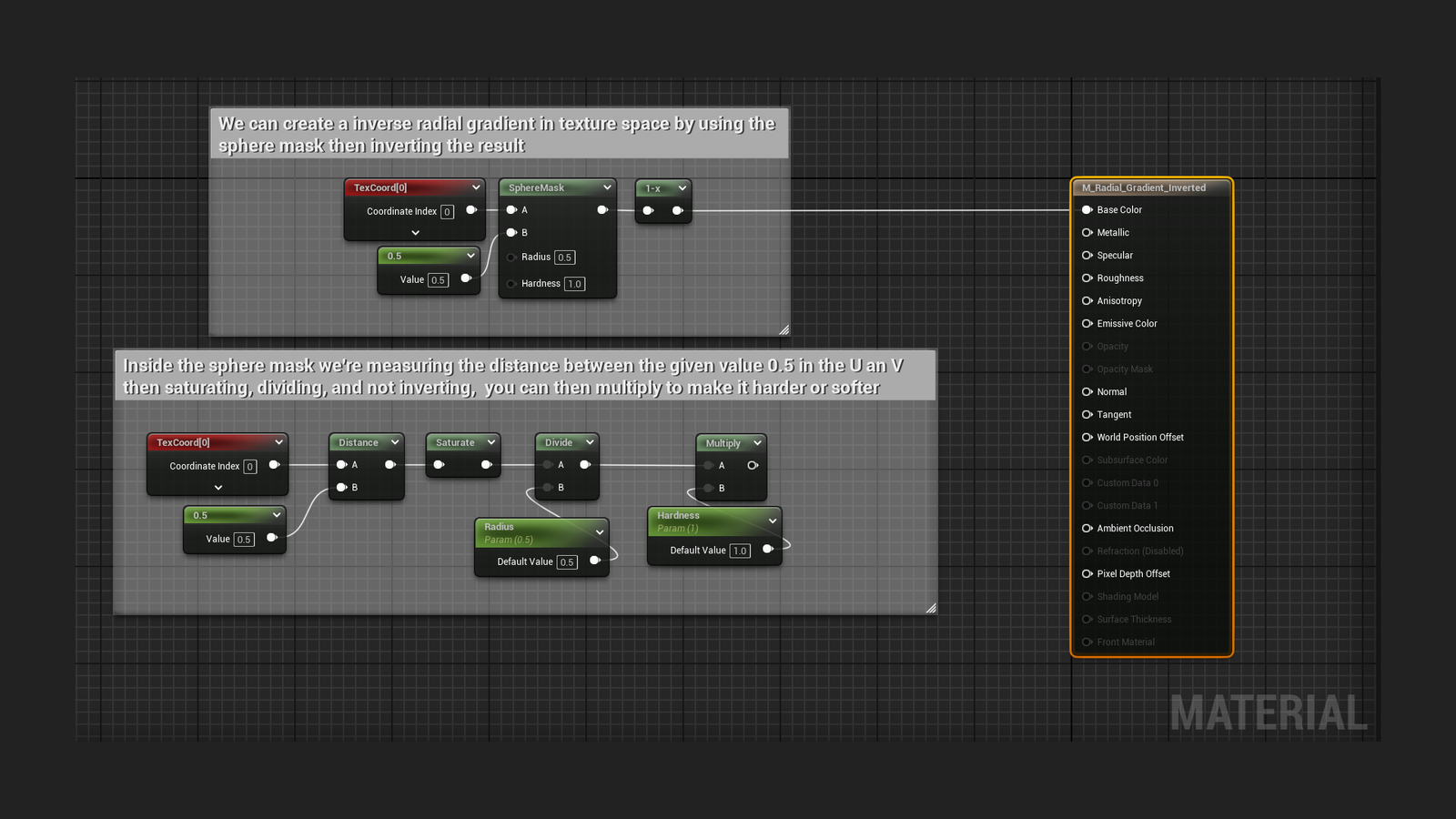Click the Emissive Color input pin

(x=1087, y=324)
